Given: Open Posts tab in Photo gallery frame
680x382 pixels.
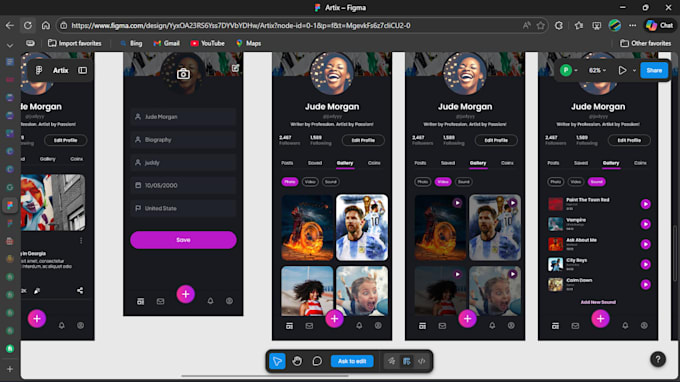Looking at the screenshot, I should 287,163.
